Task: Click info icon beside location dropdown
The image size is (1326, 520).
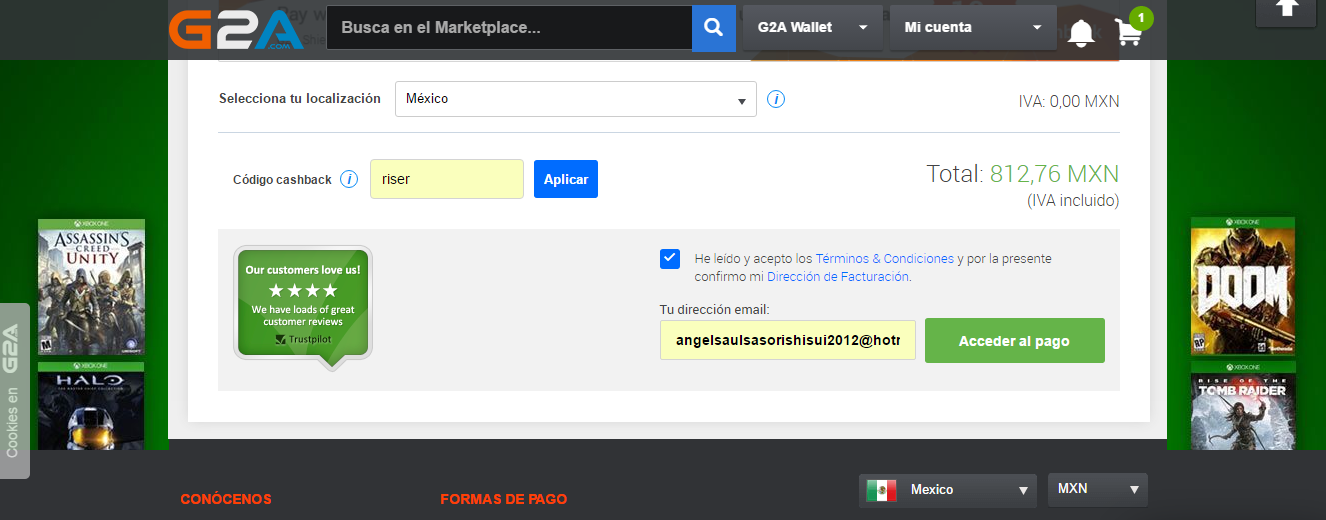Action: coord(776,99)
